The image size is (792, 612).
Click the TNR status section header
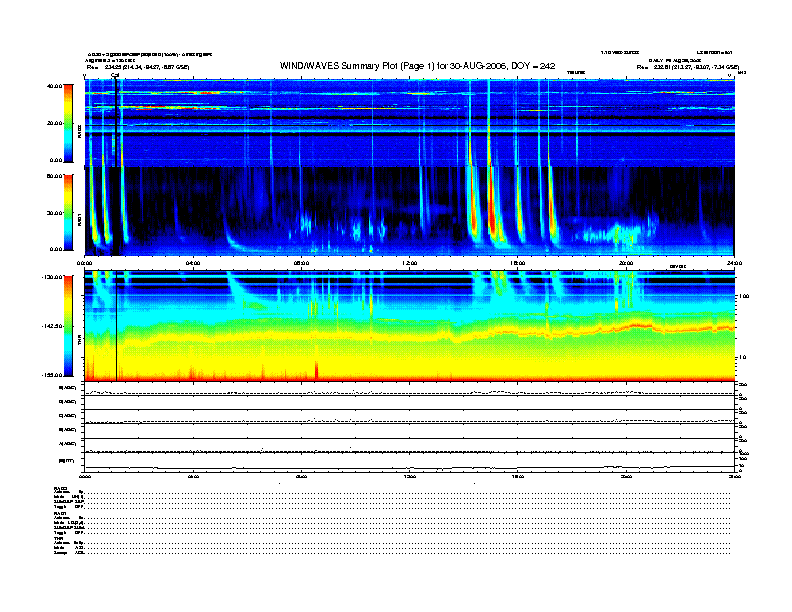tap(57, 538)
